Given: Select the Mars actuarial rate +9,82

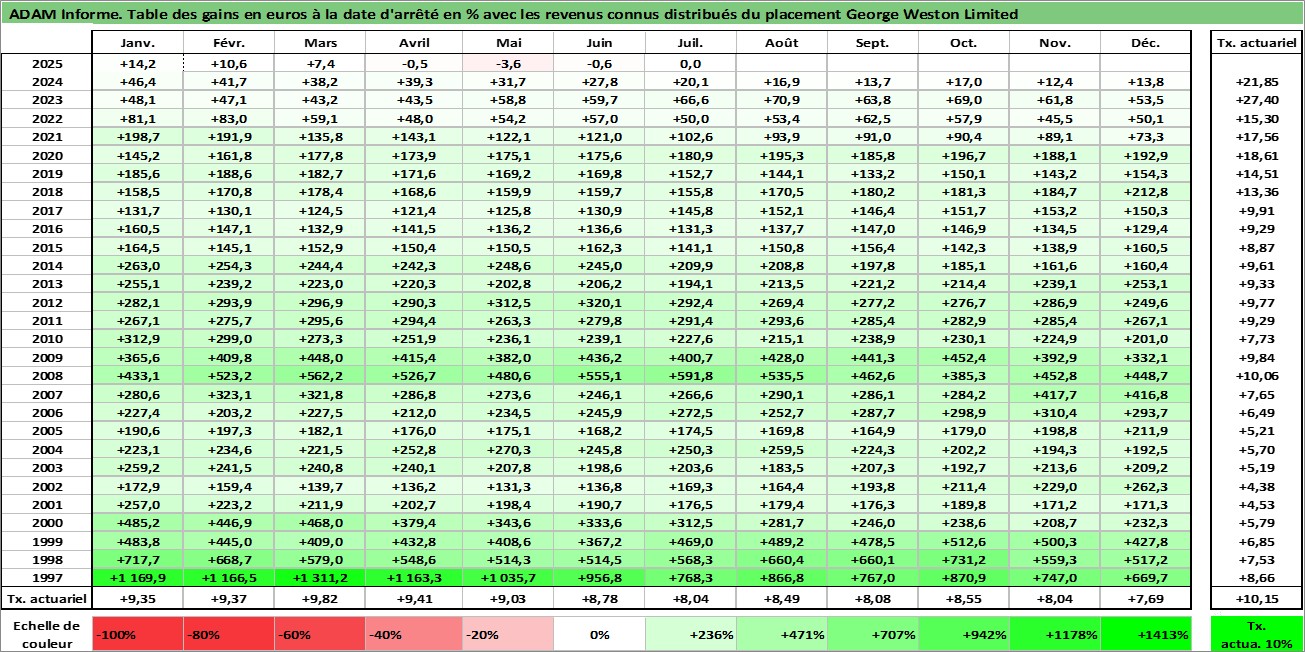Looking at the screenshot, I should pyautogui.click(x=320, y=598).
